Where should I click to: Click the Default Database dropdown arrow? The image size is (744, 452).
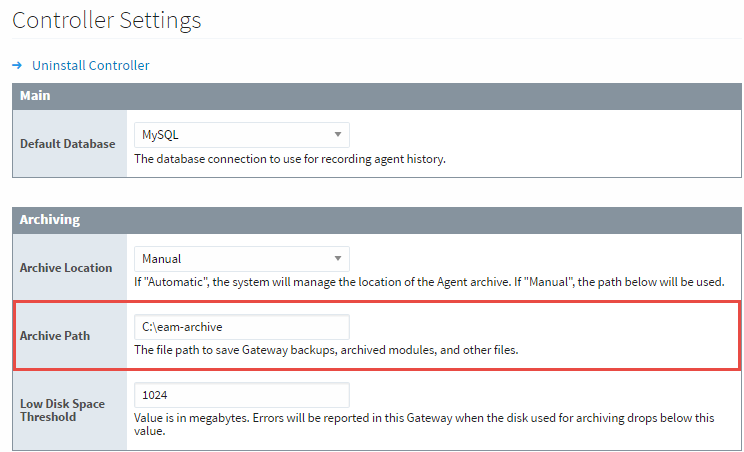coord(339,134)
